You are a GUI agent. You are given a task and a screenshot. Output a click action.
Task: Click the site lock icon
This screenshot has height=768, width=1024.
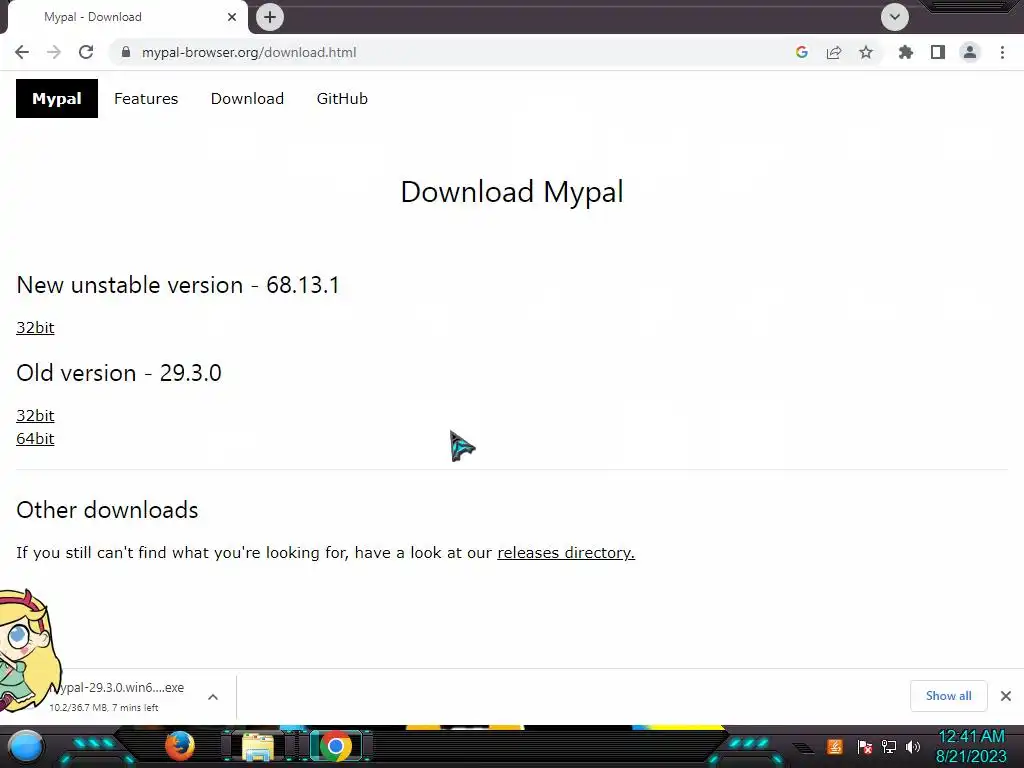point(126,52)
